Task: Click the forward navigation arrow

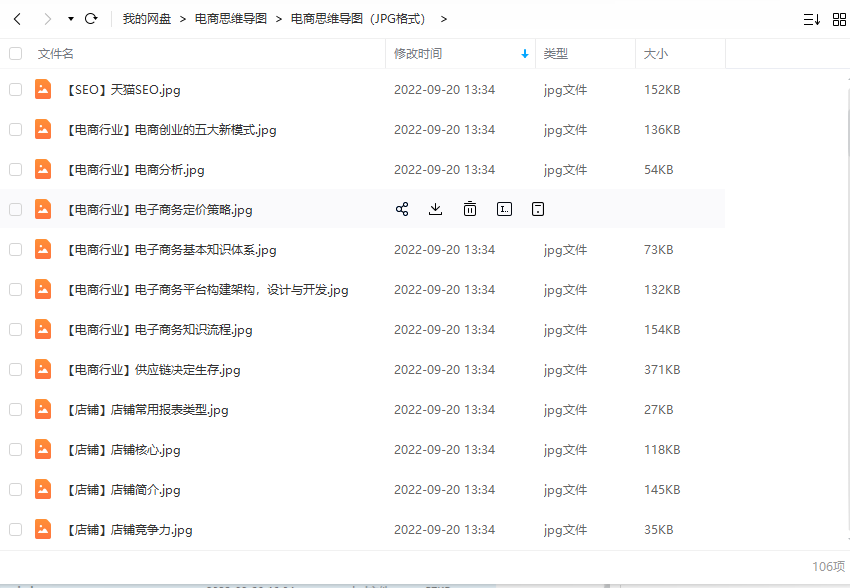Action: click(x=48, y=19)
